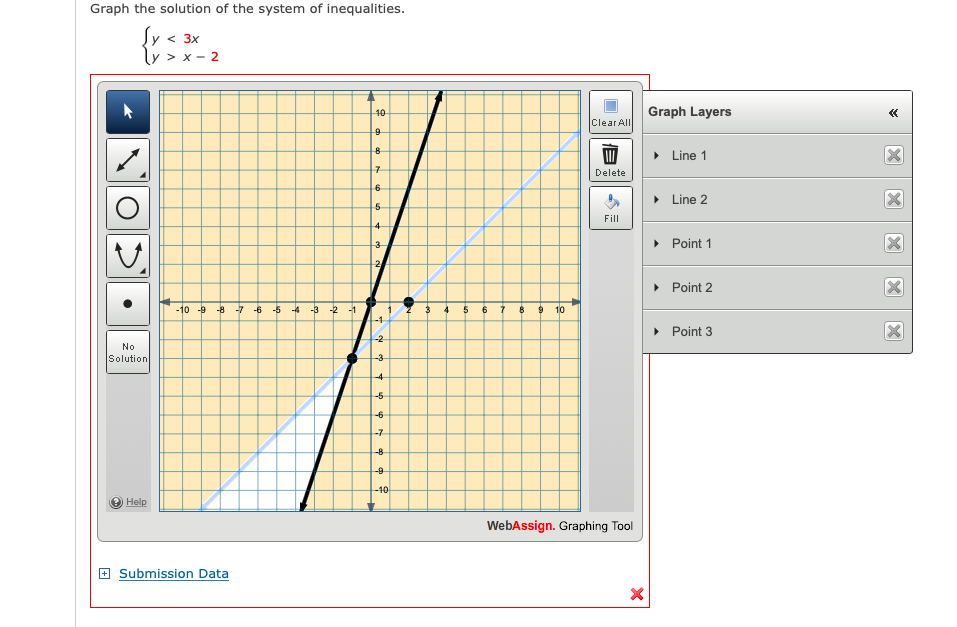Delete Line 1 using its X button
Screen dimensions: 957x627
(893, 155)
